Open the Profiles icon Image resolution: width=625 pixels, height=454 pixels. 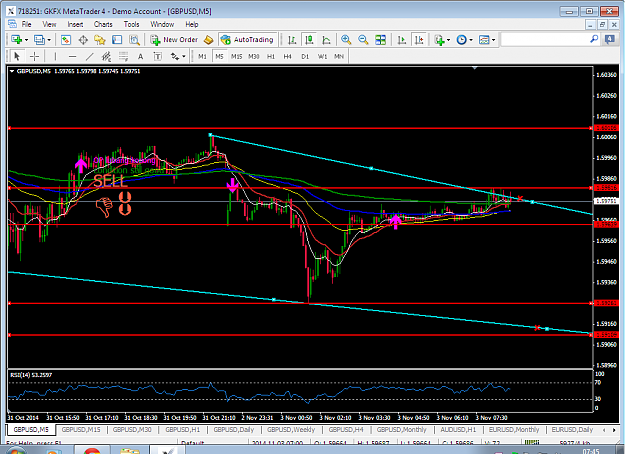[39, 40]
